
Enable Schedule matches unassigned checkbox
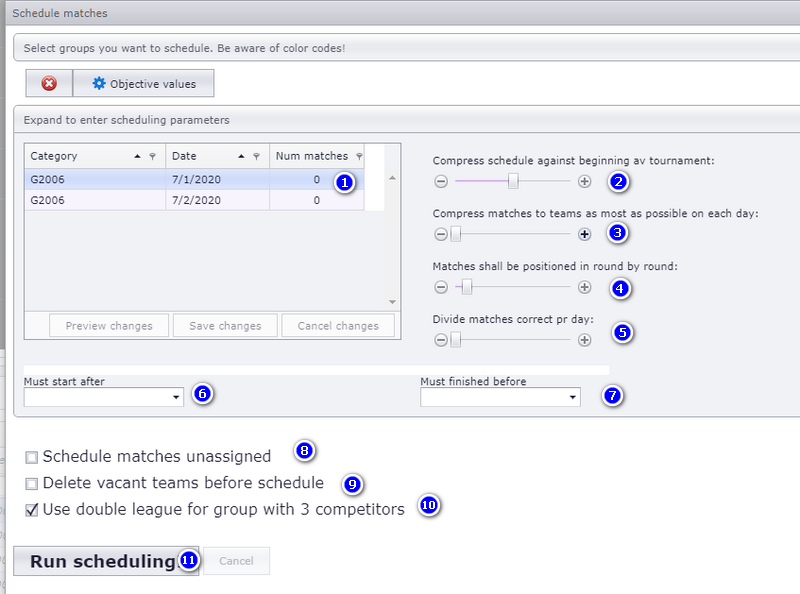point(32,457)
